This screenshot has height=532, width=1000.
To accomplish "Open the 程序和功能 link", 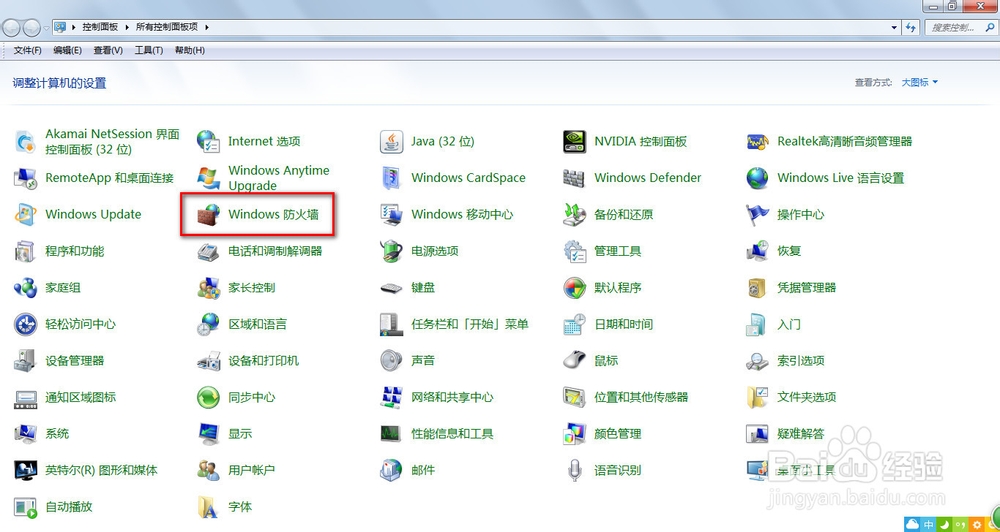I will tap(75, 251).
